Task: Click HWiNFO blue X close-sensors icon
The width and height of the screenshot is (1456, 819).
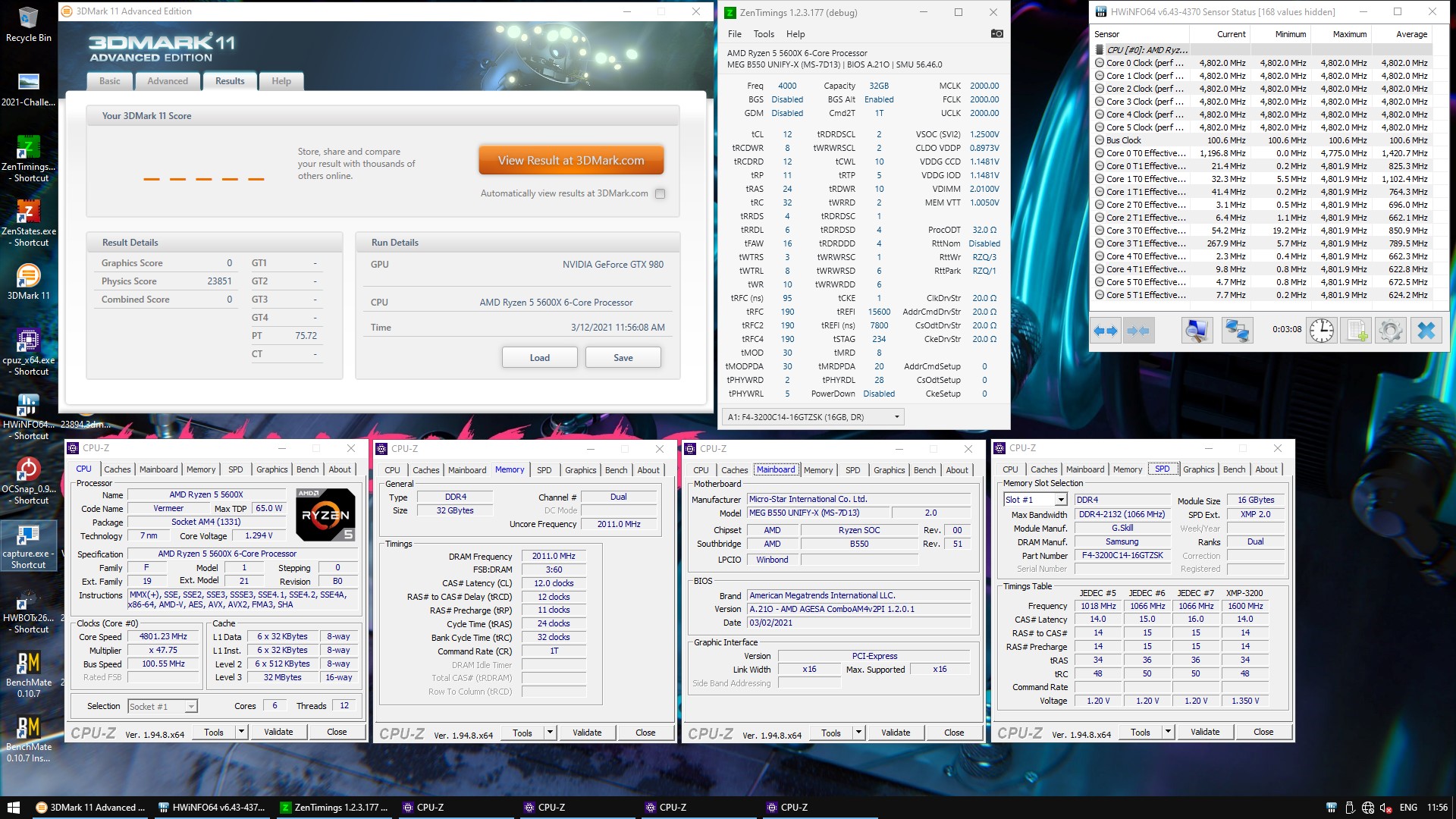Action: tap(1426, 331)
